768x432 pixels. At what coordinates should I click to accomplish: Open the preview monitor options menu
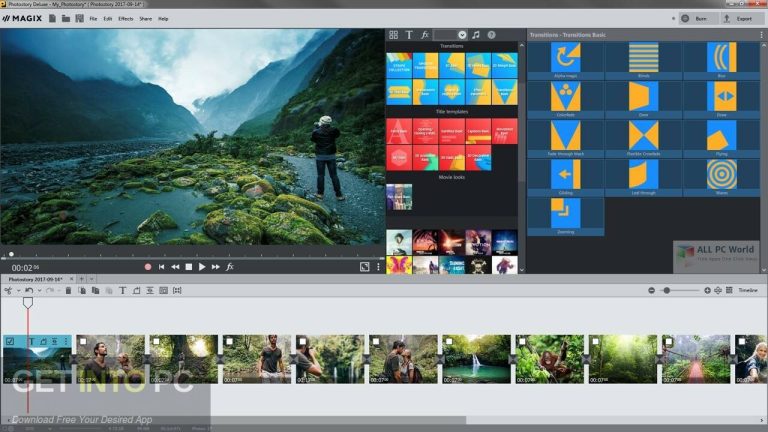[x=378, y=267]
